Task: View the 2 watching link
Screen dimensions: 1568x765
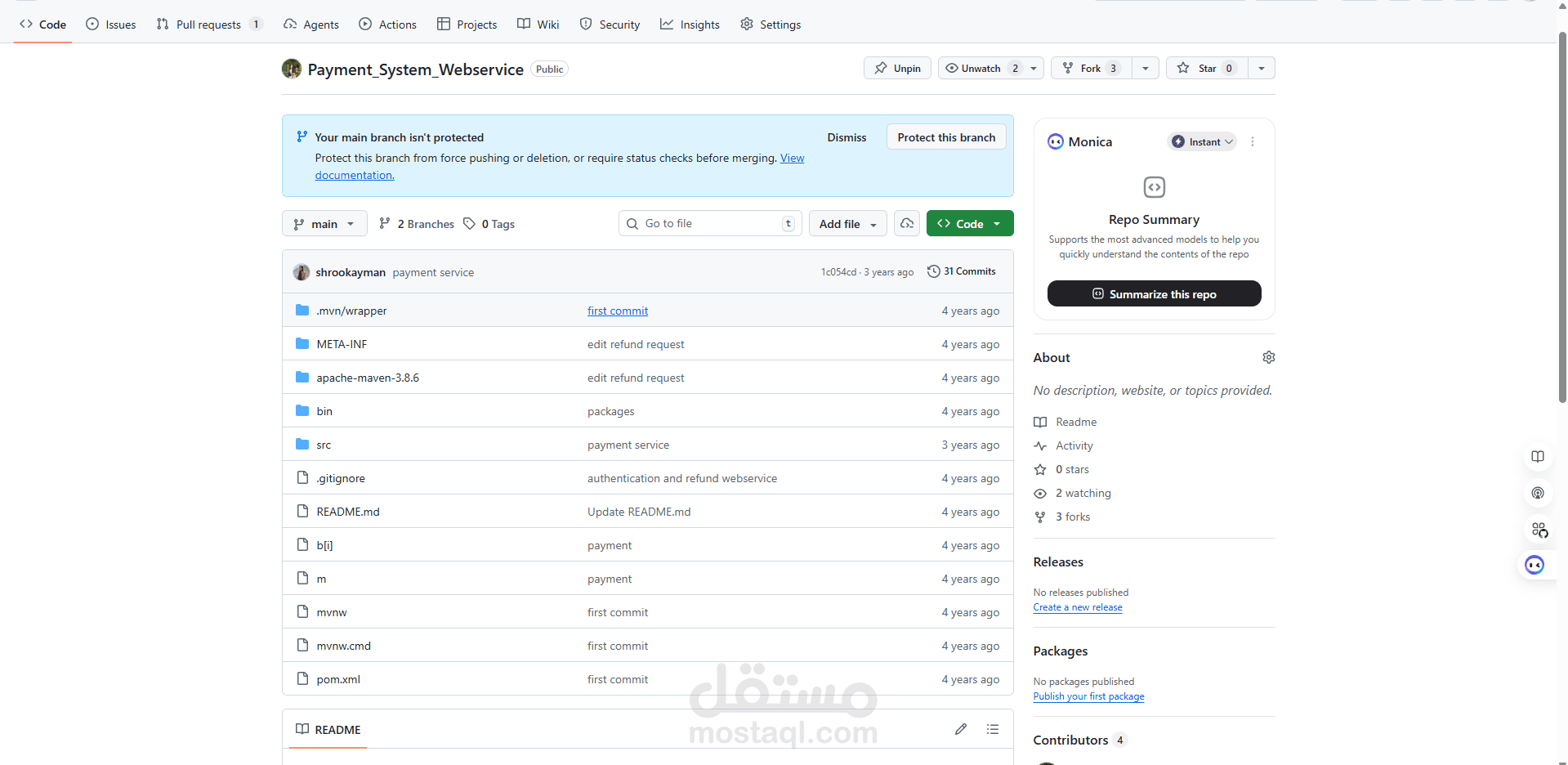Action: click(1073, 493)
